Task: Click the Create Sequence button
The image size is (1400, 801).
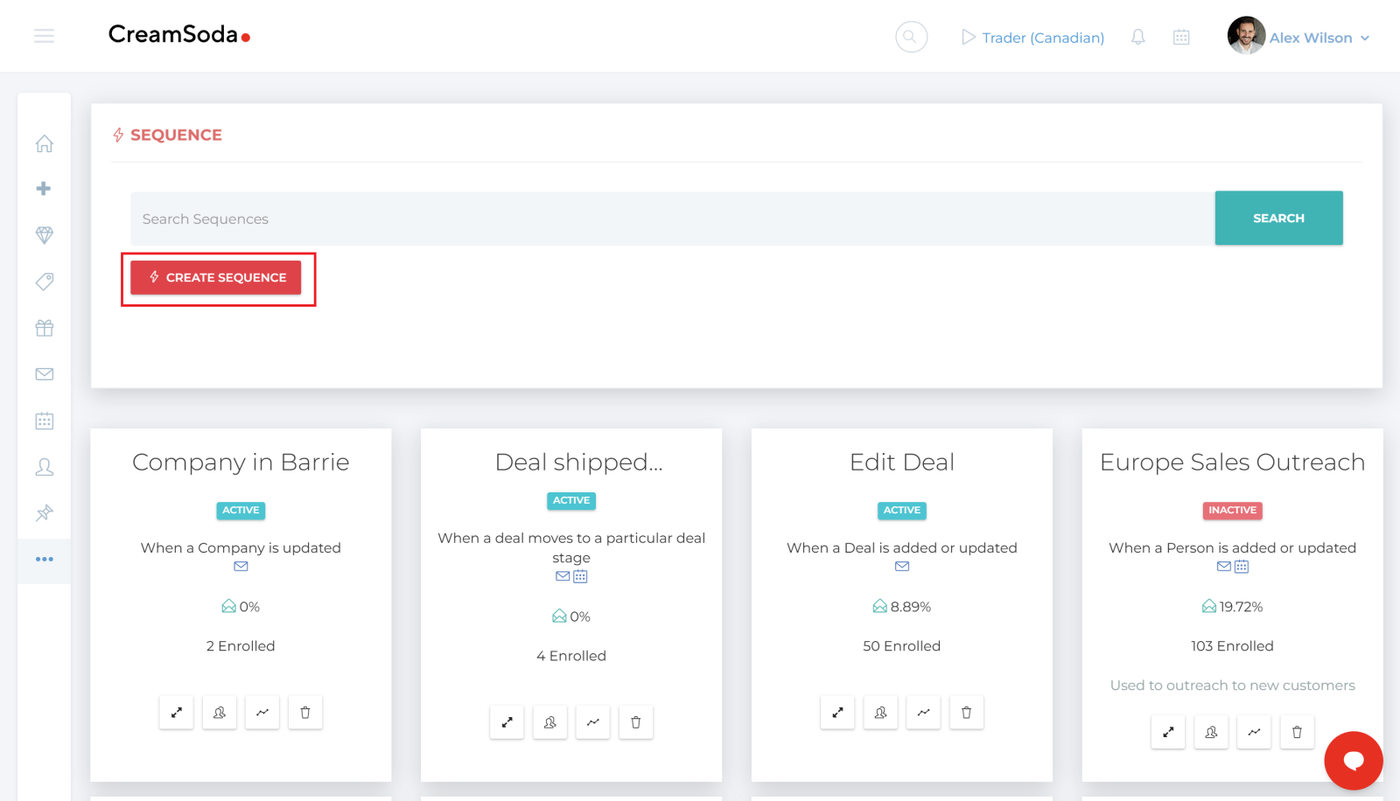Action: (216, 278)
